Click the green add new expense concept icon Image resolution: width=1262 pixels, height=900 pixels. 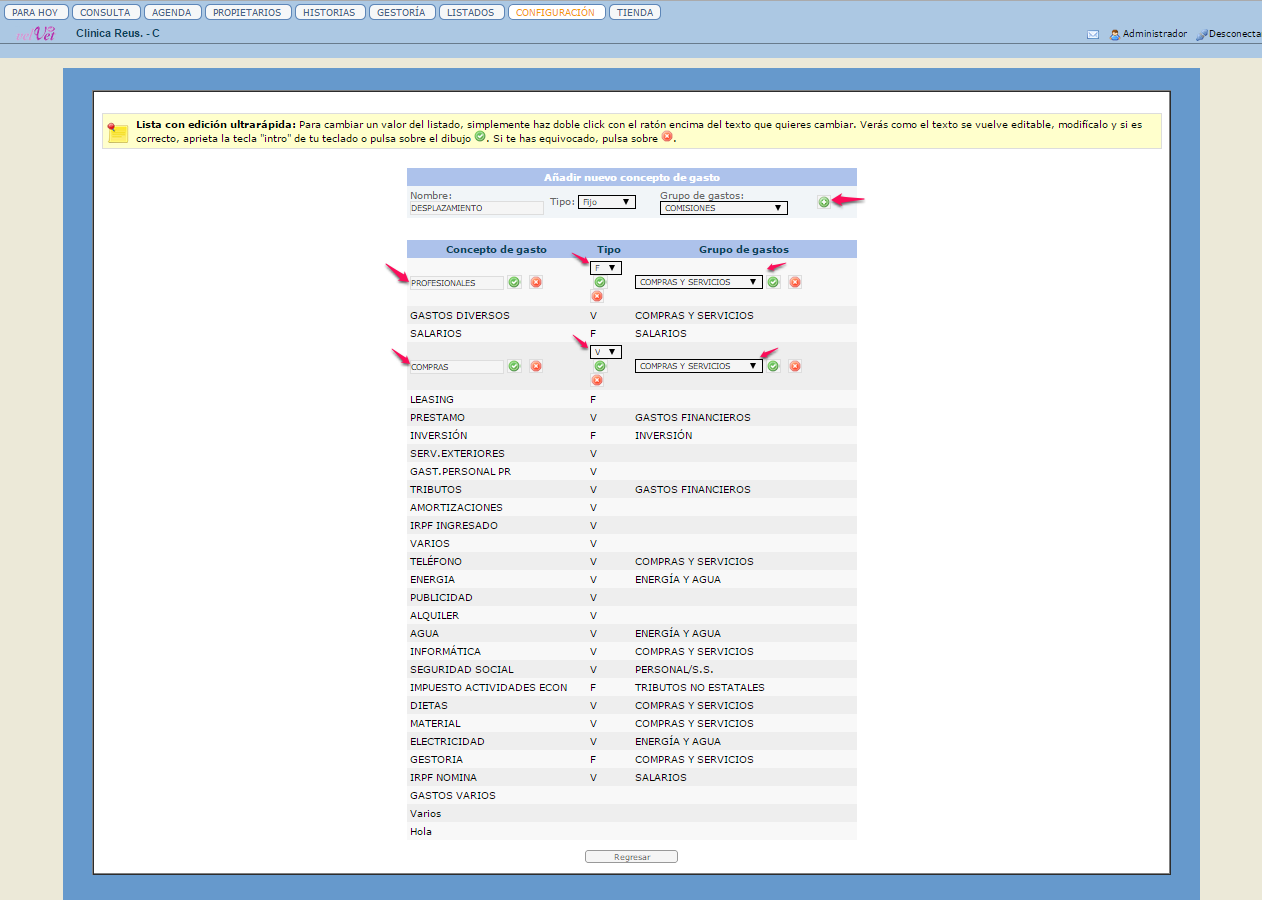pos(824,202)
